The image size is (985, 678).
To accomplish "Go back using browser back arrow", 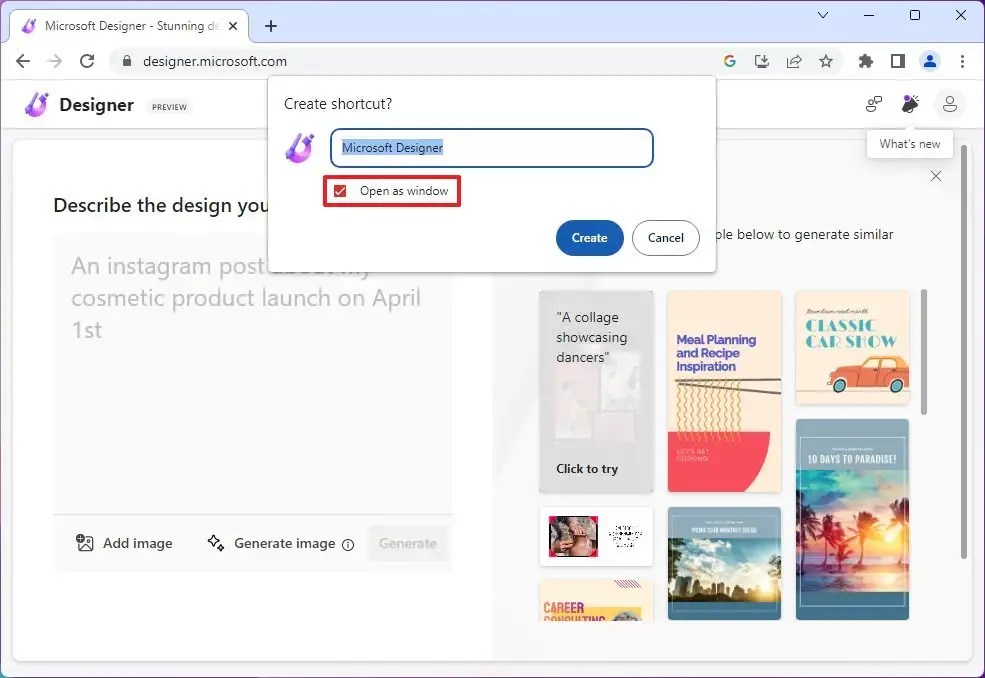I will click(23, 61).
